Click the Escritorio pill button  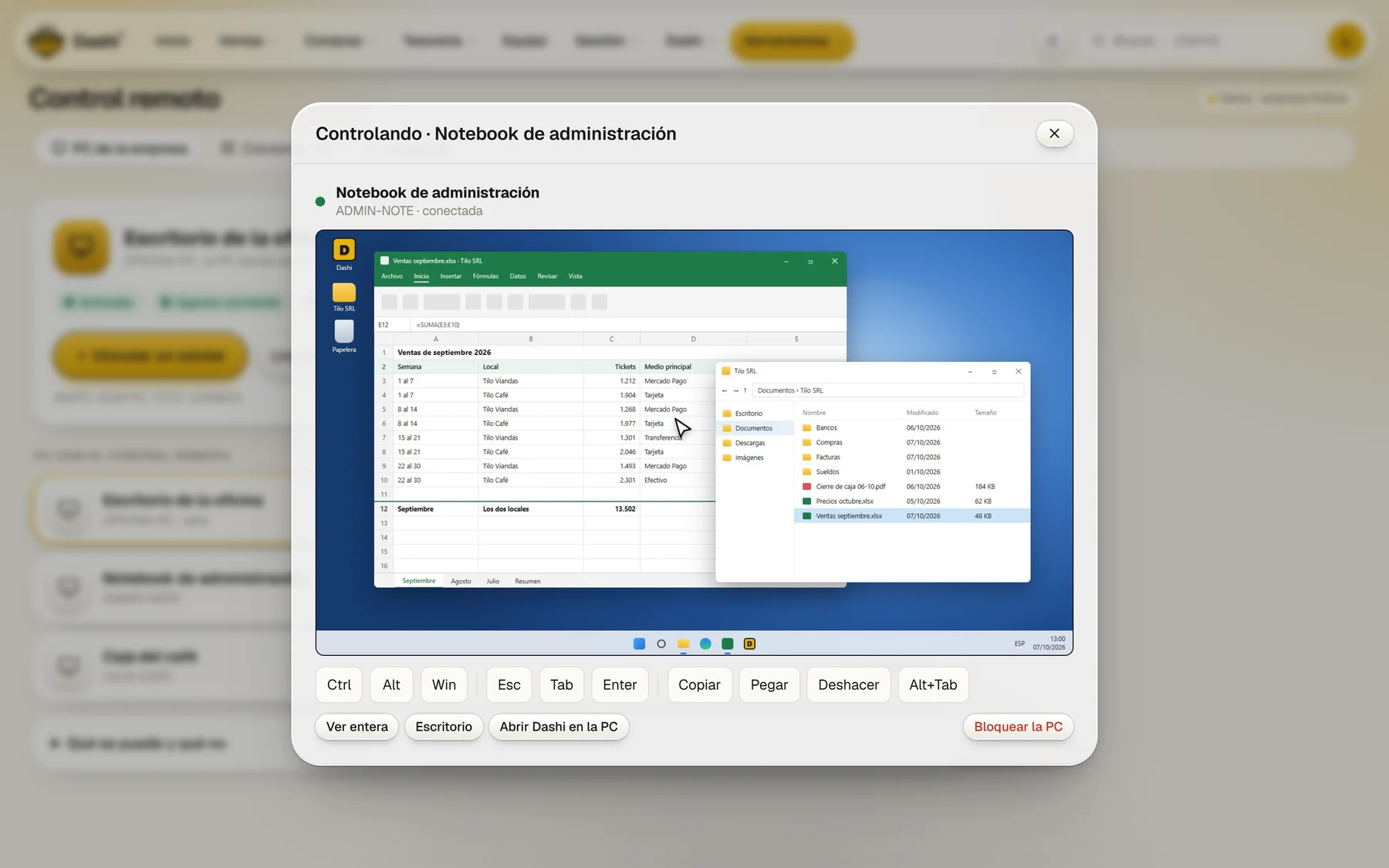[444, 727]
